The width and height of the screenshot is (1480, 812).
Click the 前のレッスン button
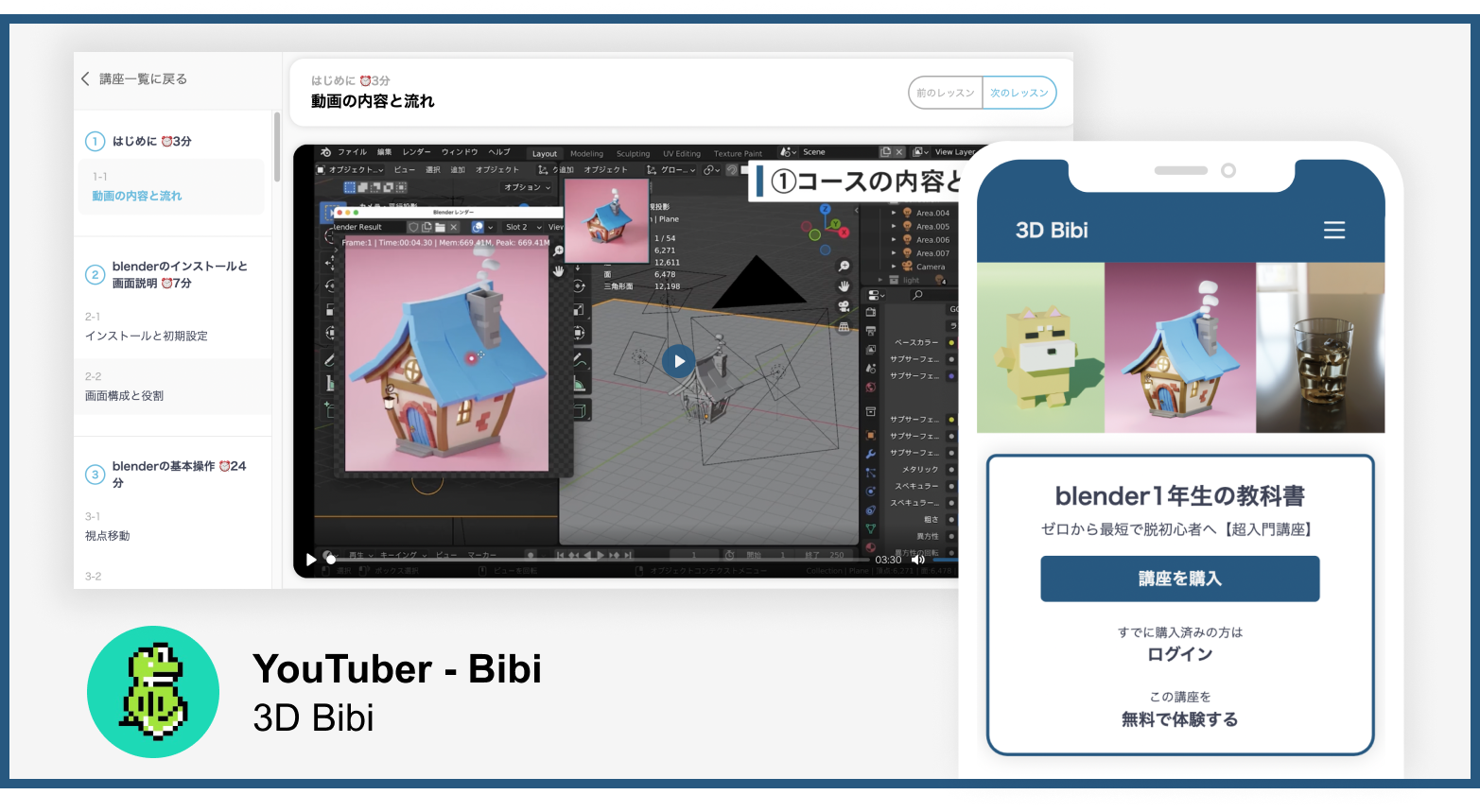pos(946,93)
